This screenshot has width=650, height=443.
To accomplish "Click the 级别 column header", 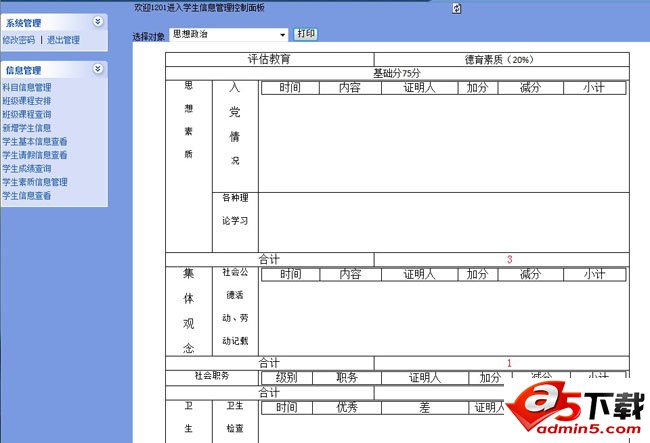I will click(x=286, y=378).
